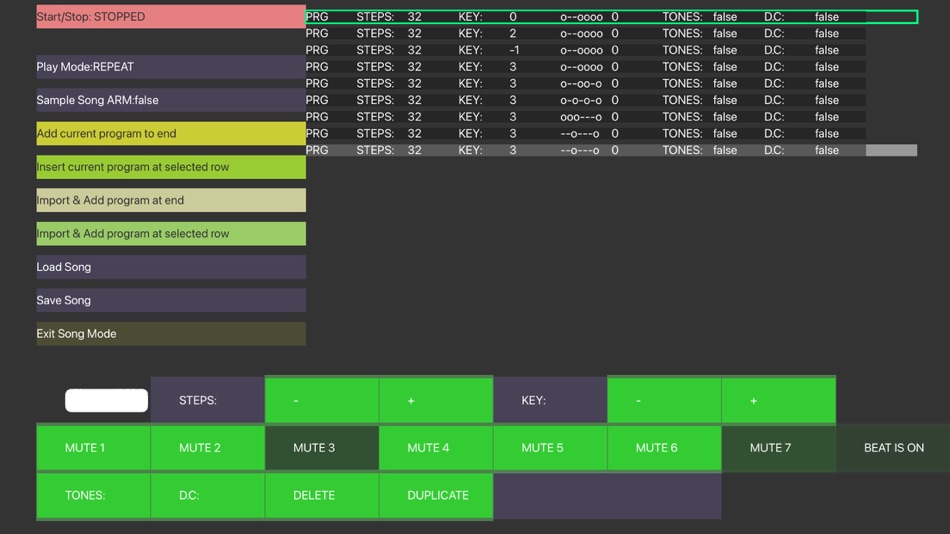Click the STEPS: label cell

[208, 400]
